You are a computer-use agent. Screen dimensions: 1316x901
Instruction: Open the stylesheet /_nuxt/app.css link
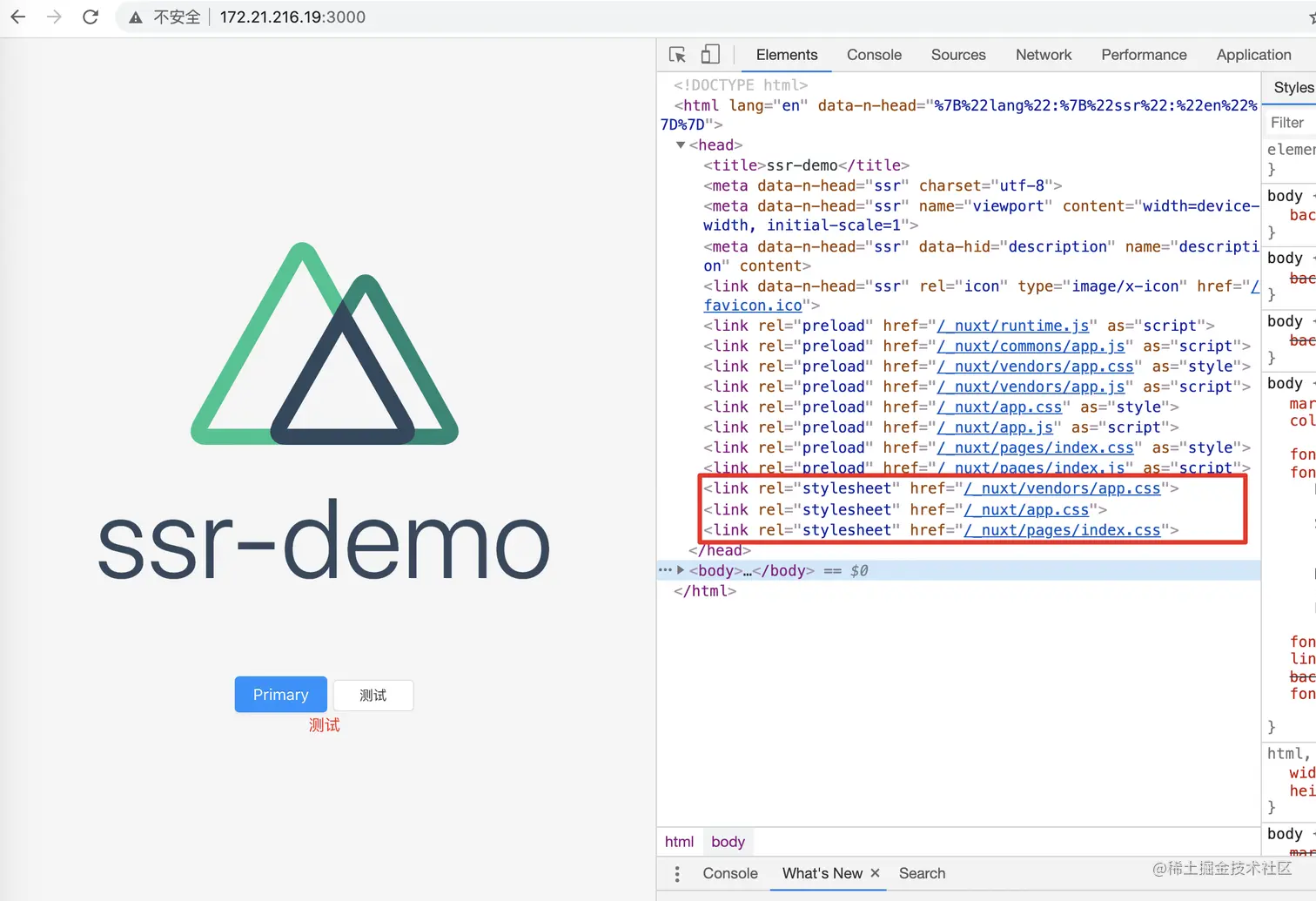click(x=1027, y=510)
